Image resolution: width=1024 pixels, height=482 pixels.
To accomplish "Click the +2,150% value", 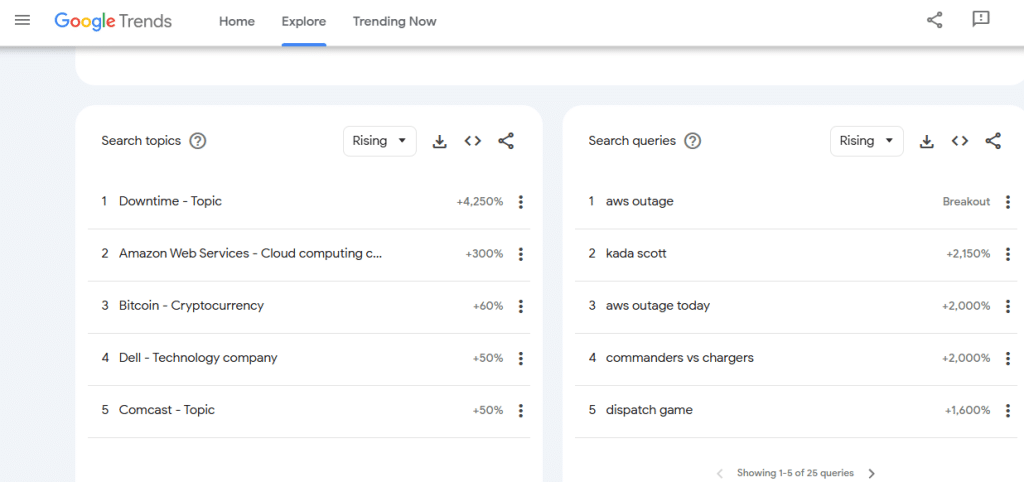I will pos(968,254).
